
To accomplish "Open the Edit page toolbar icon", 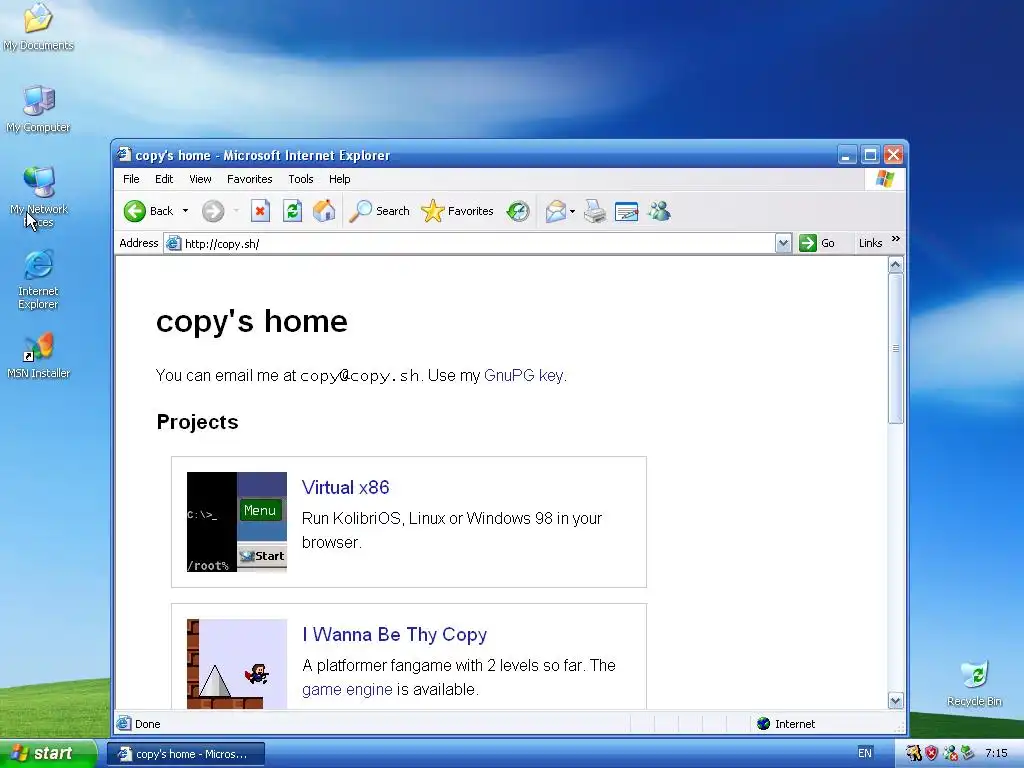I will click(626, 211).
